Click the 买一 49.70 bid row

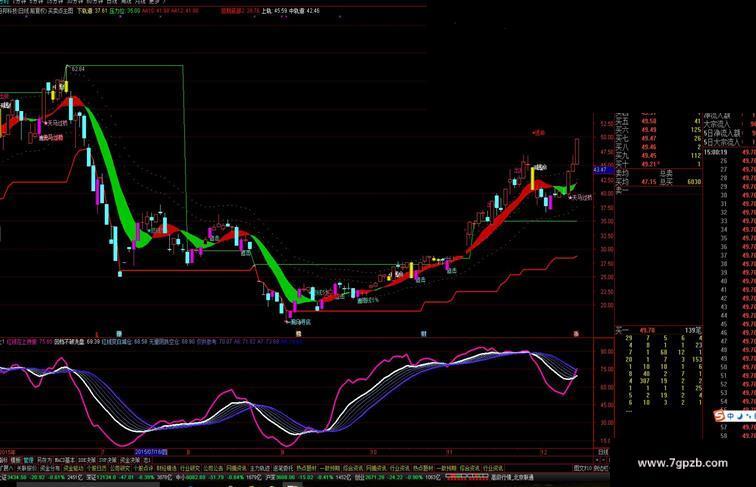(x=659, y=330)
